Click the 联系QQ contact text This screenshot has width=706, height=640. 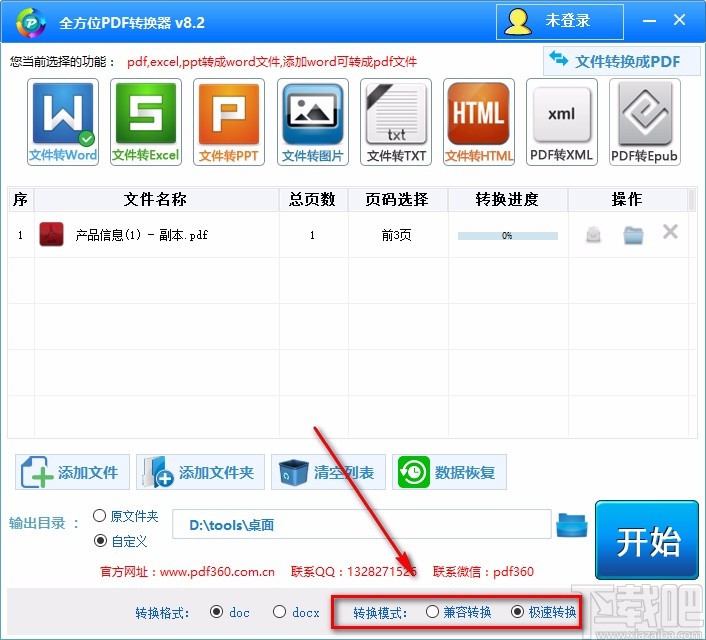click(x=353, y=572)
